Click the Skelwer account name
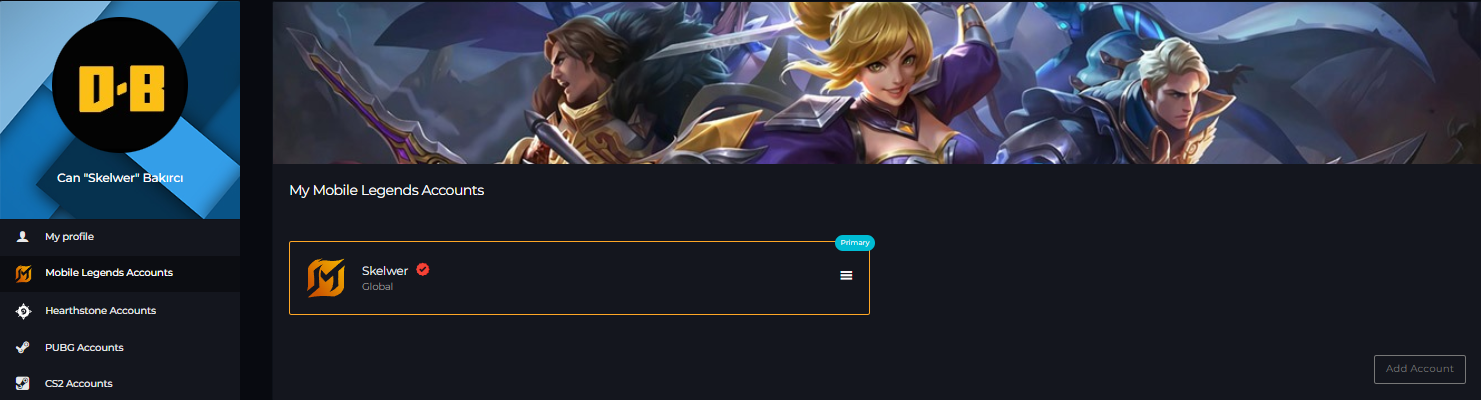This screenshot has height=400, width=1481. 385,271
